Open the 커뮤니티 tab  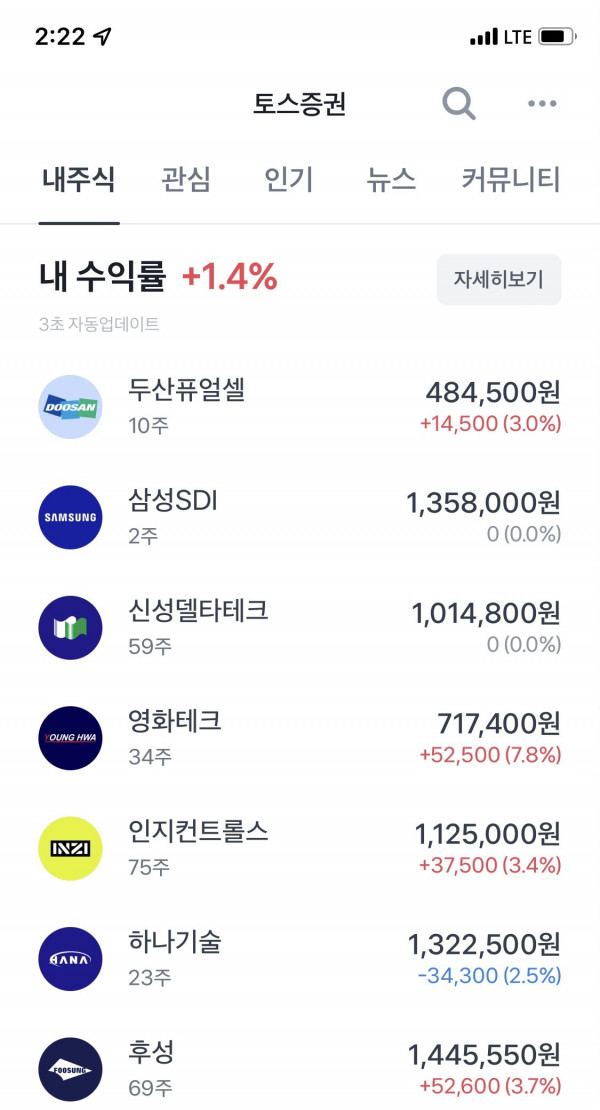[511, 179]
